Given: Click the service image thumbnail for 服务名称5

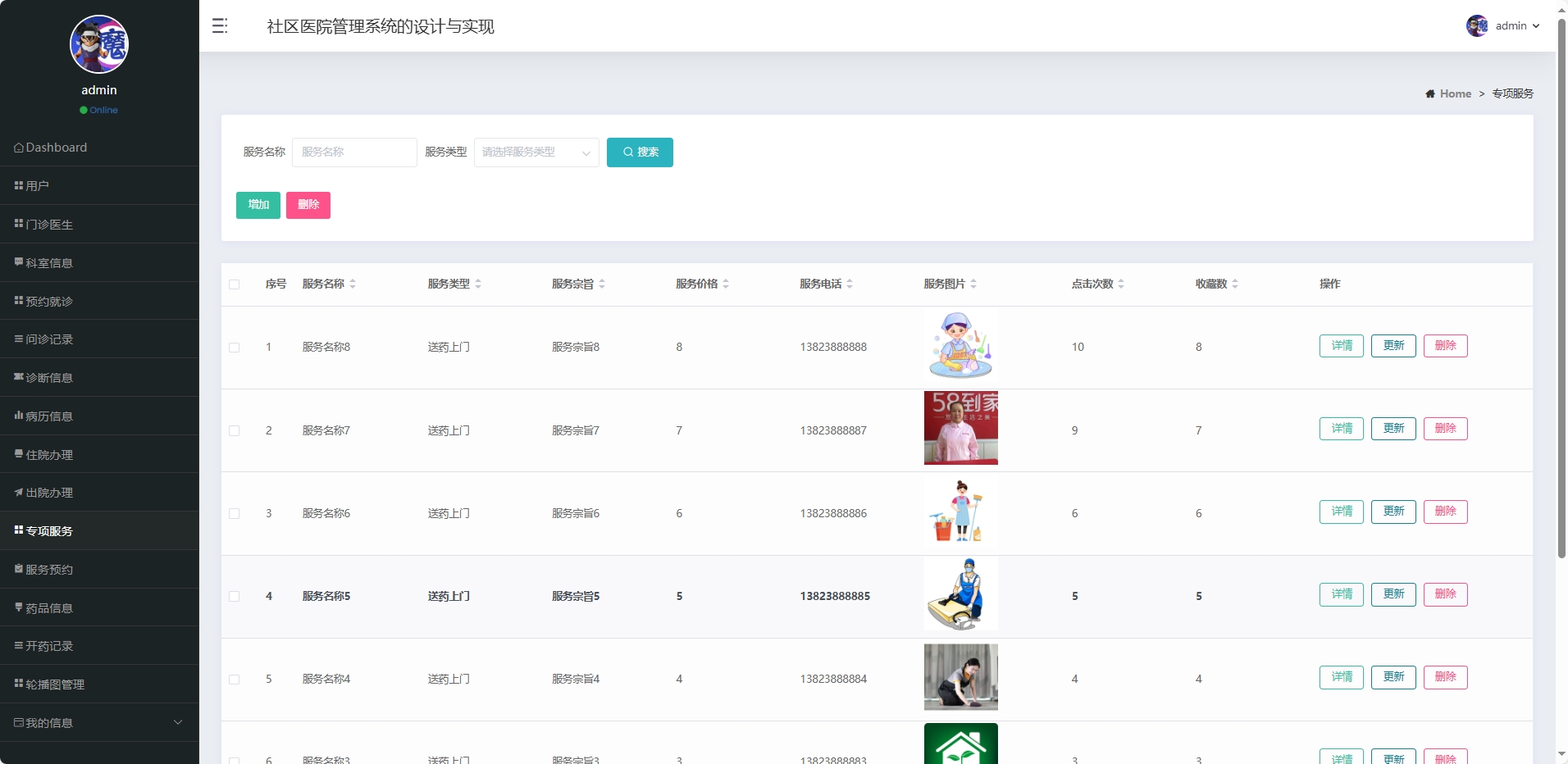Looking at the screenshot, I should click(x=961, y=594).
